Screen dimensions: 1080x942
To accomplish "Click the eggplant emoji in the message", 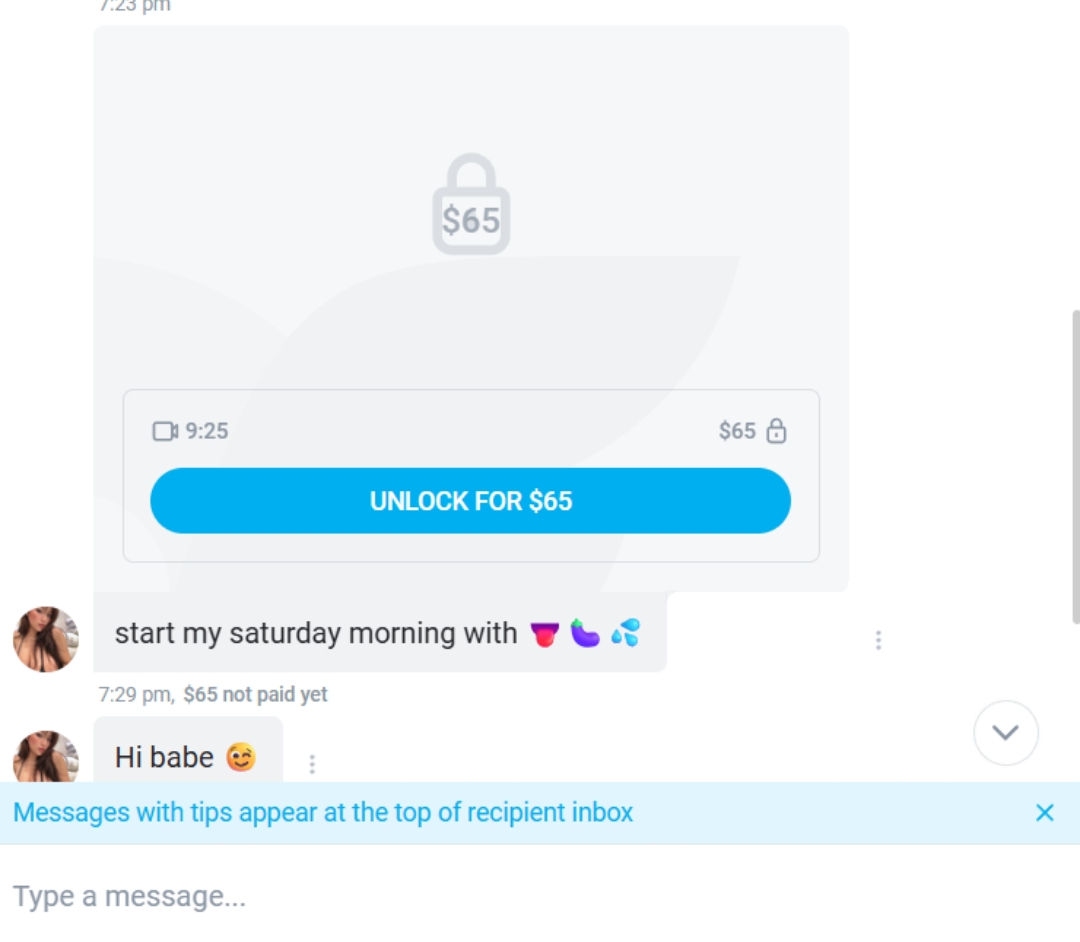I will click(585, 633).
